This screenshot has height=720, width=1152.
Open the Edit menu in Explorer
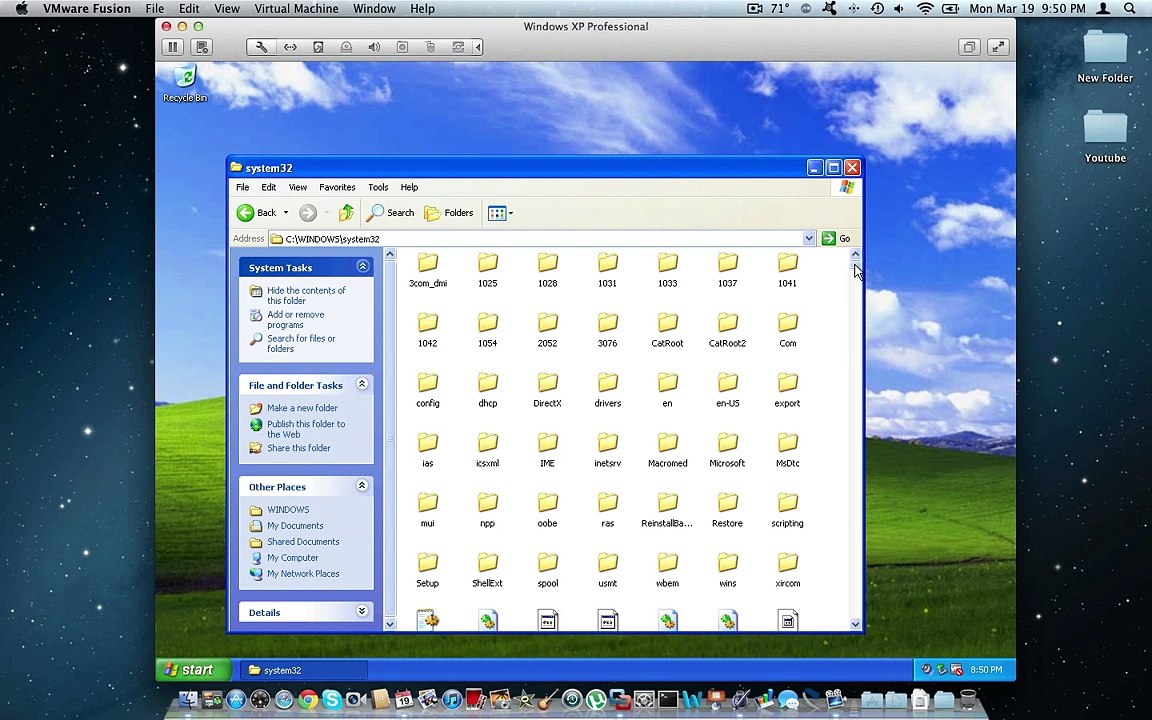pos(269,187)
